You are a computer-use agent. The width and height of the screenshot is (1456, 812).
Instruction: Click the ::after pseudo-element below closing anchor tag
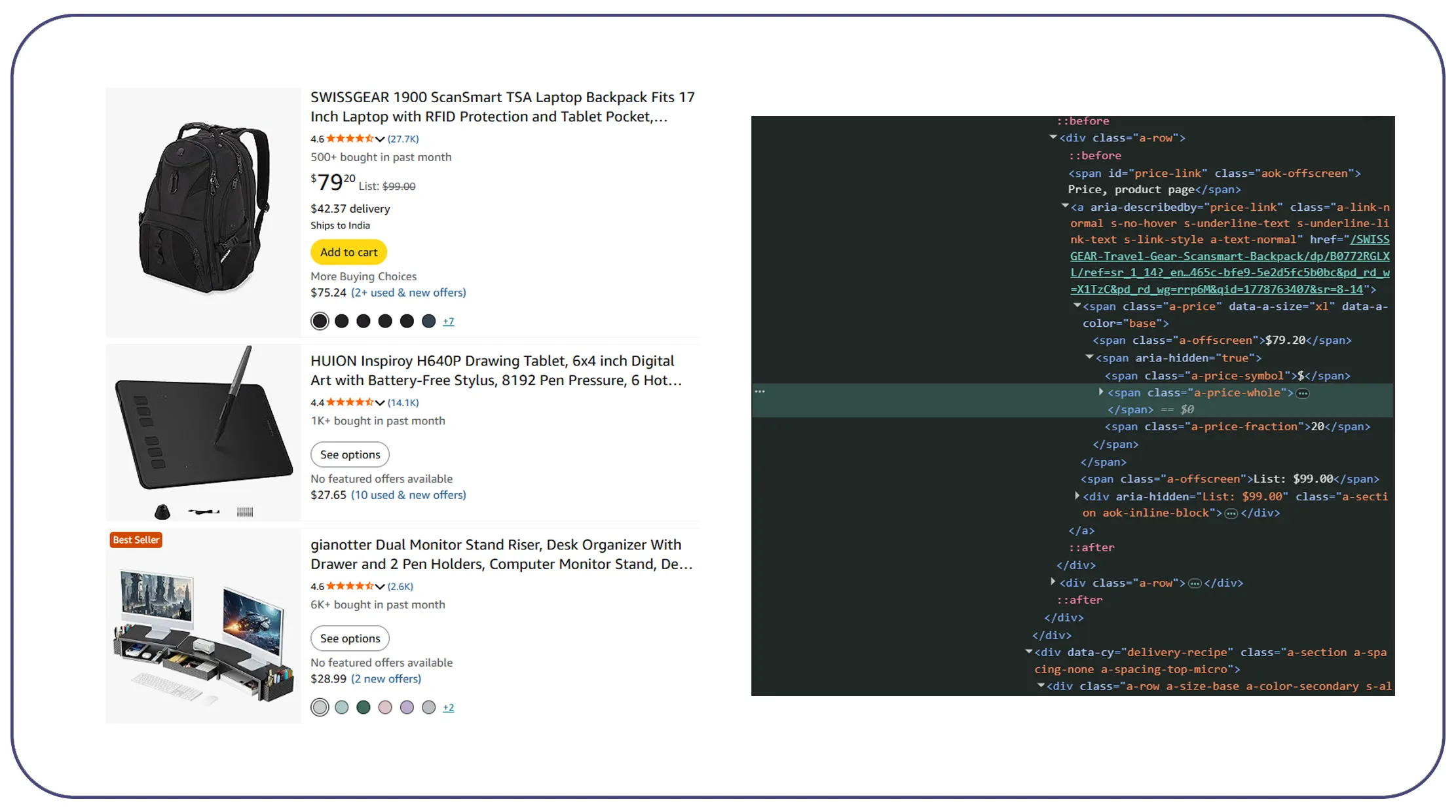point(1091,547)
